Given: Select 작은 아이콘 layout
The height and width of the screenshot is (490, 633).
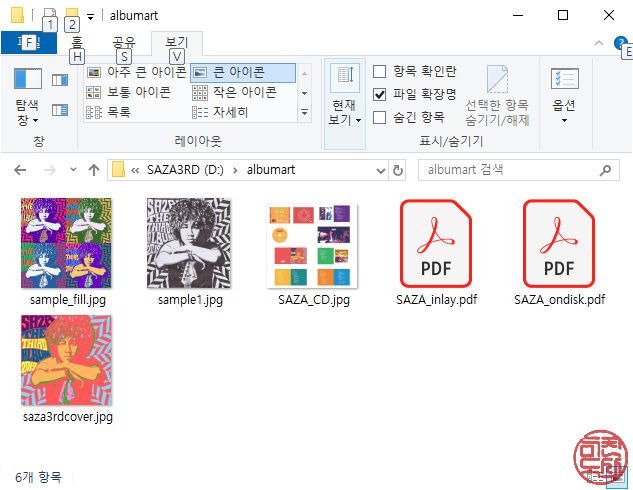Looking at the screenshot, I should pyautogui.click(x=234, y=92).
